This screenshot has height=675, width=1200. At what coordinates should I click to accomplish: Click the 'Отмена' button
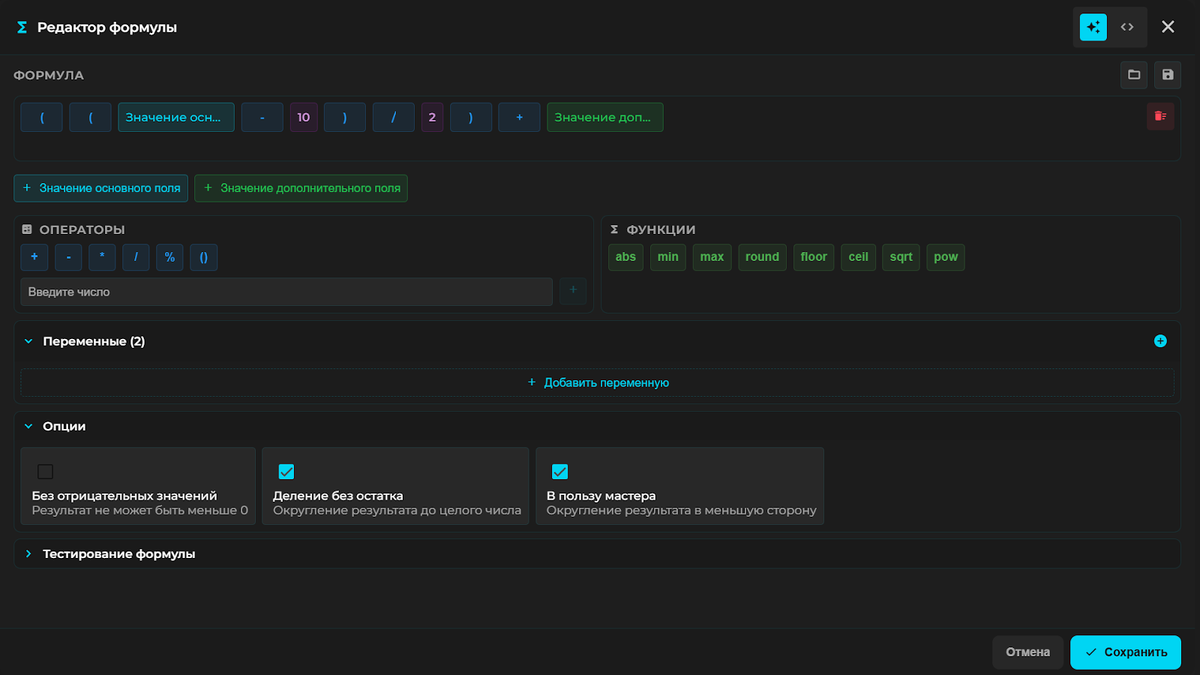click(1028, 652)
